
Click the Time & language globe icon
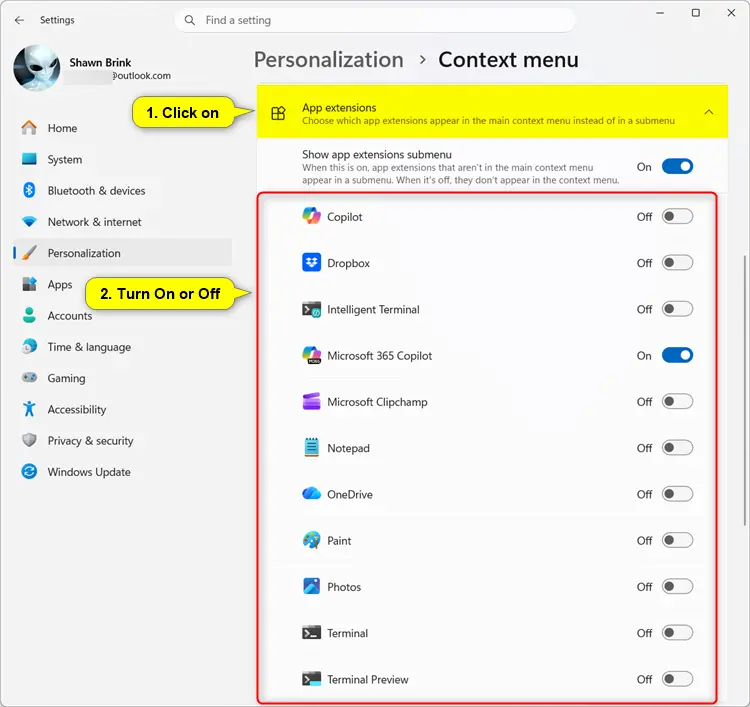[29, 346]
